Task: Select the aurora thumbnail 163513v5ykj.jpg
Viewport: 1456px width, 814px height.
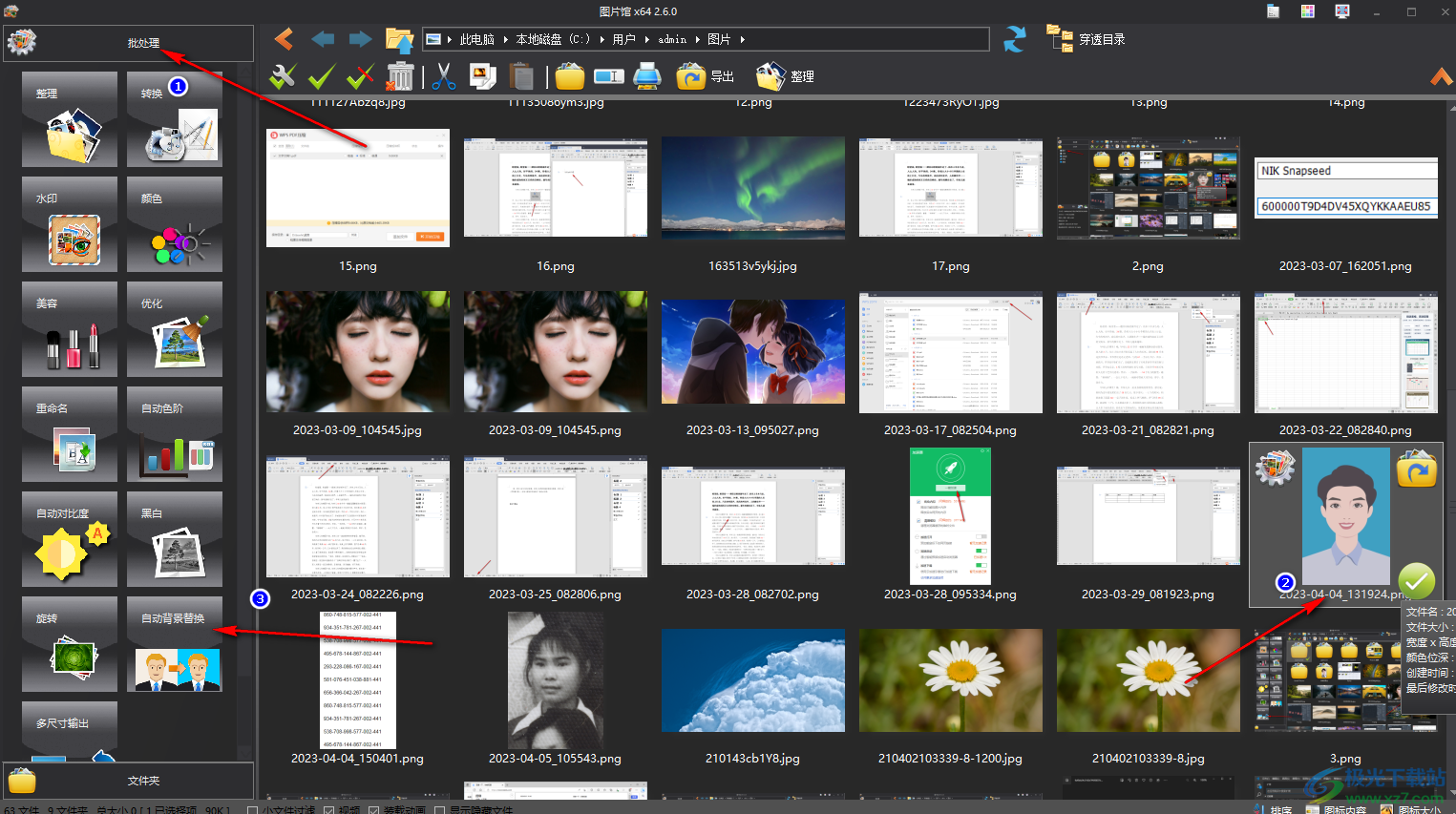Action: point(753,188)
